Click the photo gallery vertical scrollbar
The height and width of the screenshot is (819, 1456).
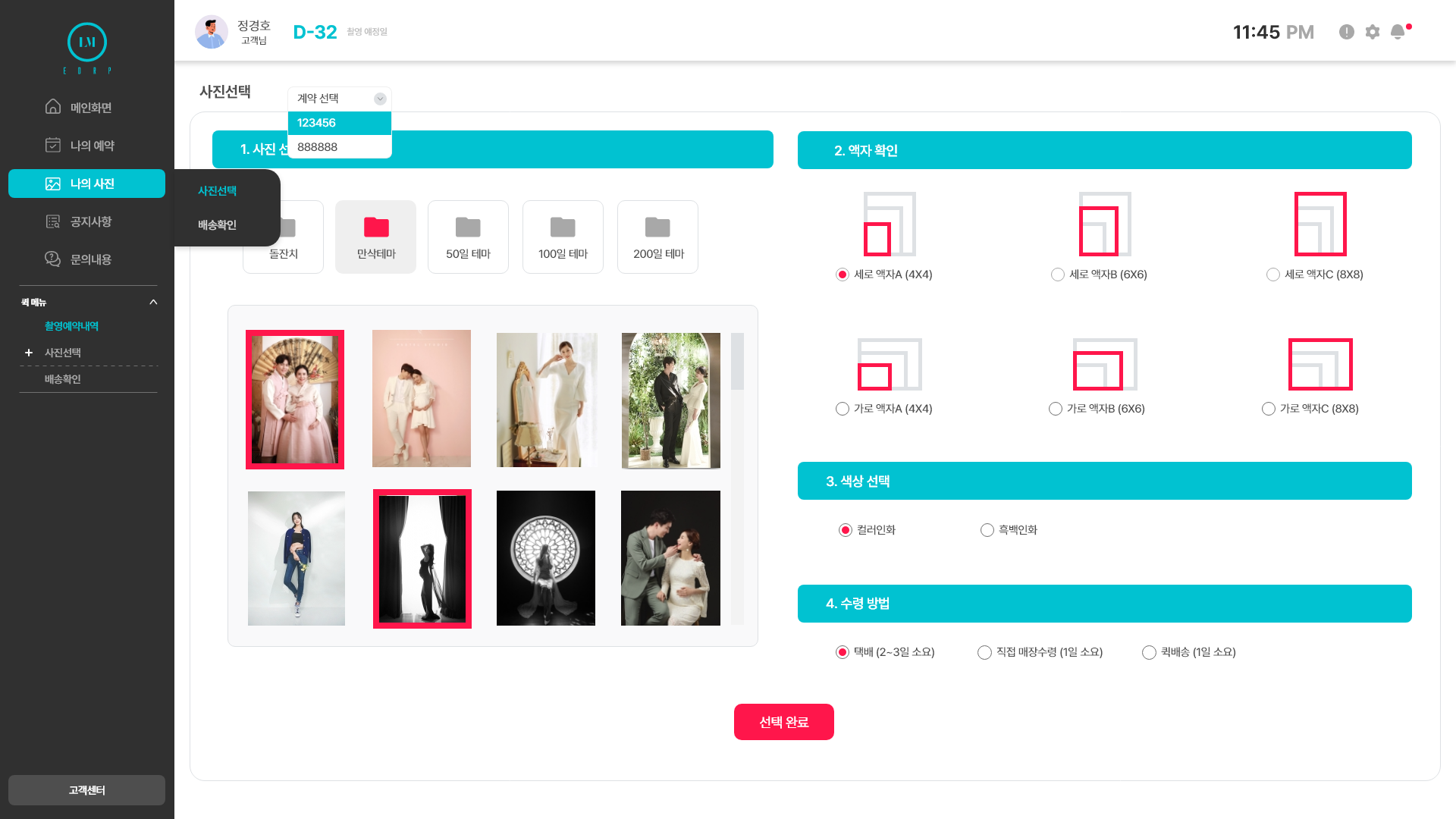737,362
